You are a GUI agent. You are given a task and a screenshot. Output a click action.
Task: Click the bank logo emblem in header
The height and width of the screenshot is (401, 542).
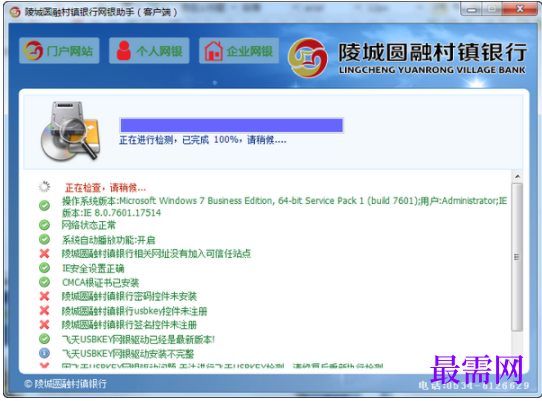point(307,57)
